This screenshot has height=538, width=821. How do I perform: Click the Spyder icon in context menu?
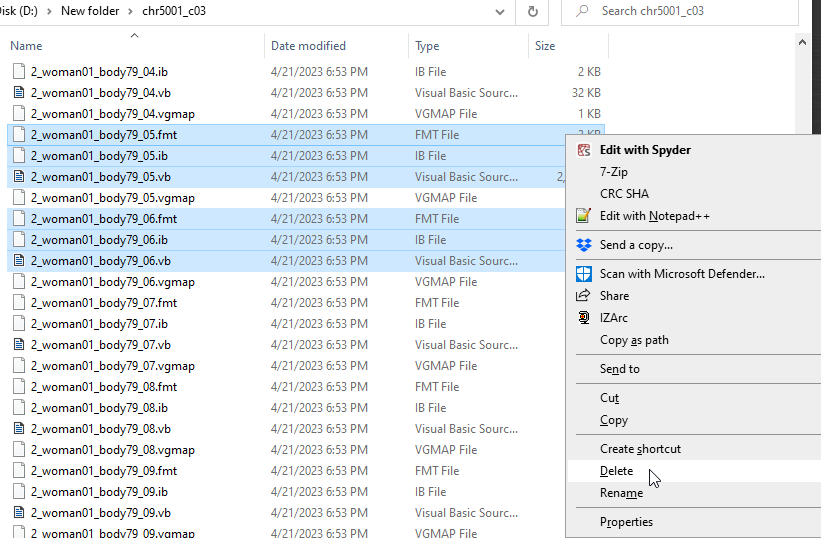(583, 150)
